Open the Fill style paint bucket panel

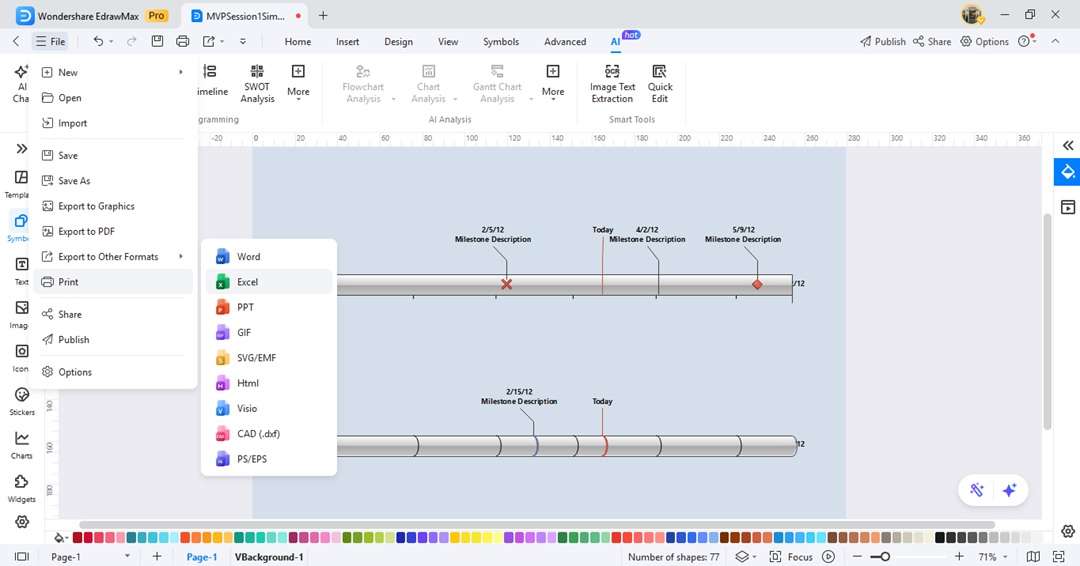(1068, 172)
